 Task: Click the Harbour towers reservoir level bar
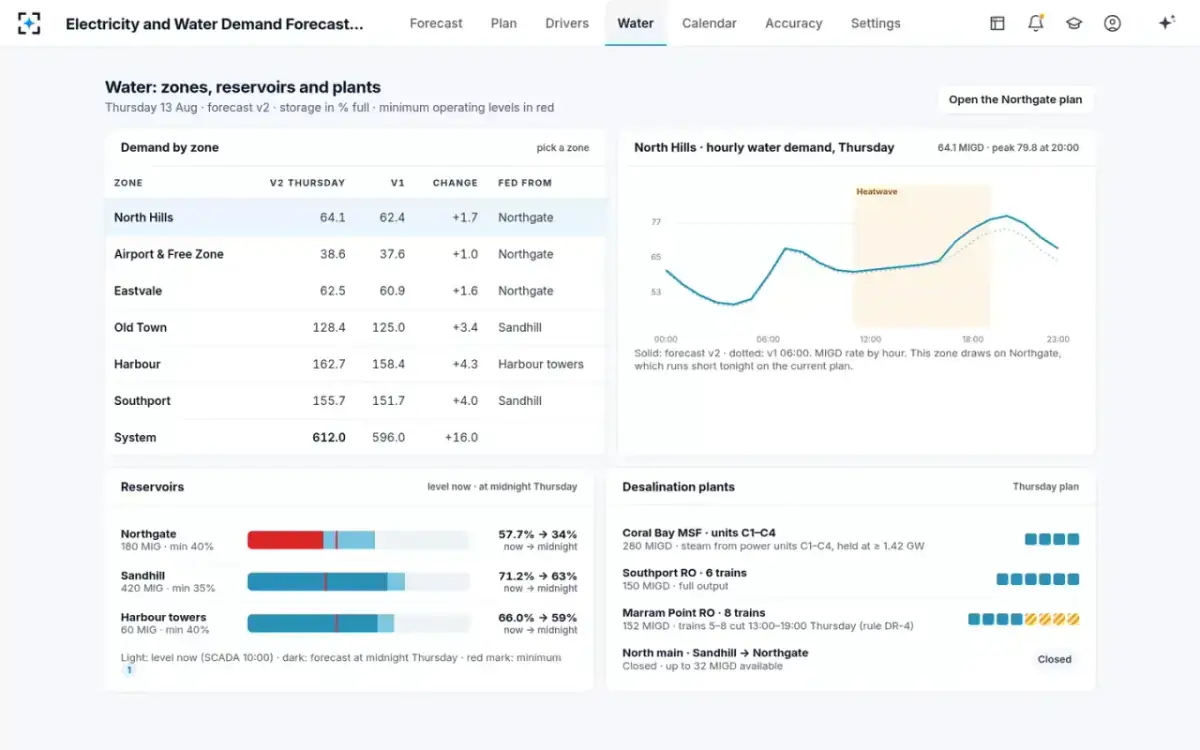click(x=358, y=623)
